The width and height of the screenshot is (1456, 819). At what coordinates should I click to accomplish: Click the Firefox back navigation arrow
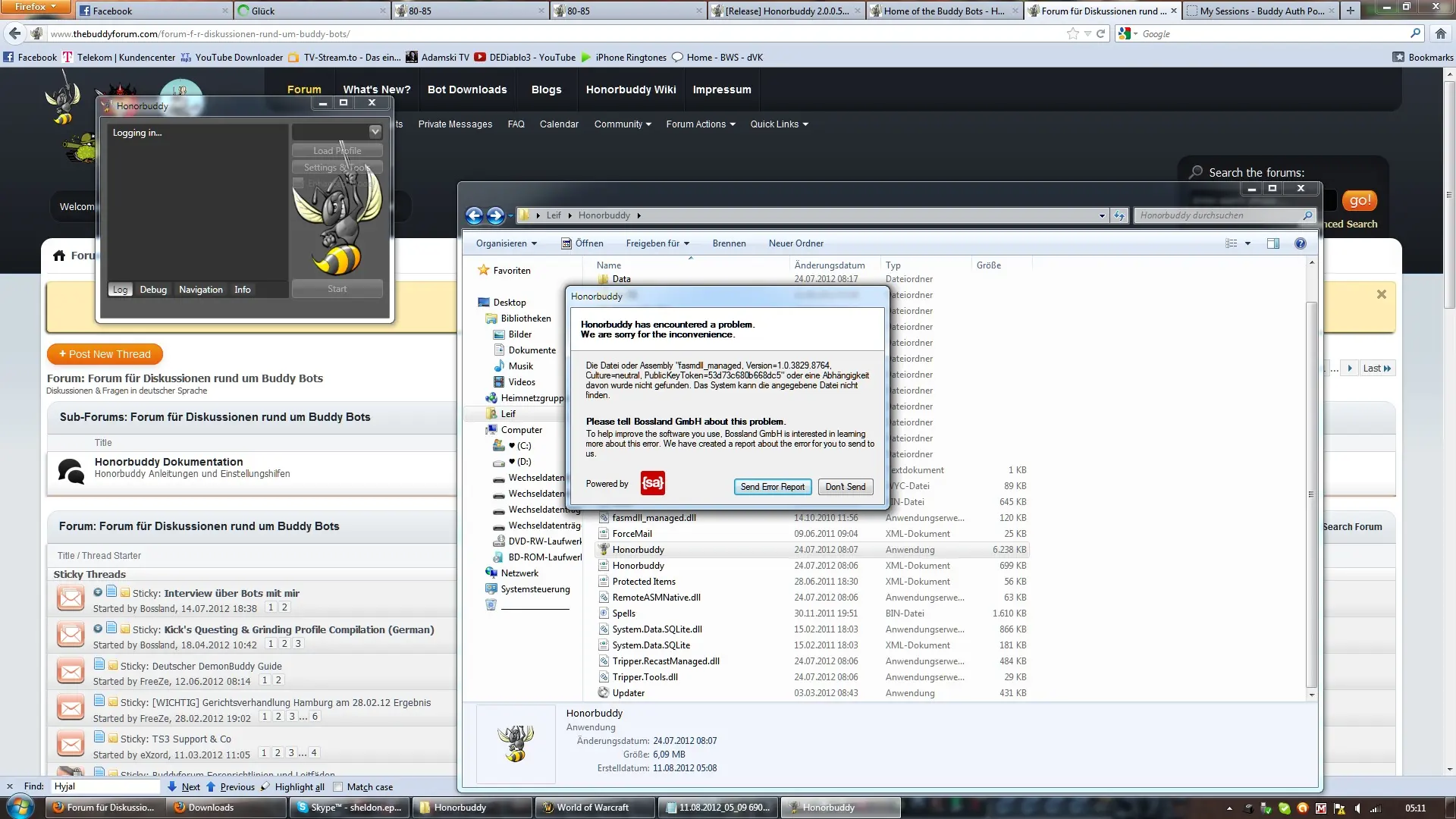pyautogui.click(x=14, y=33)
